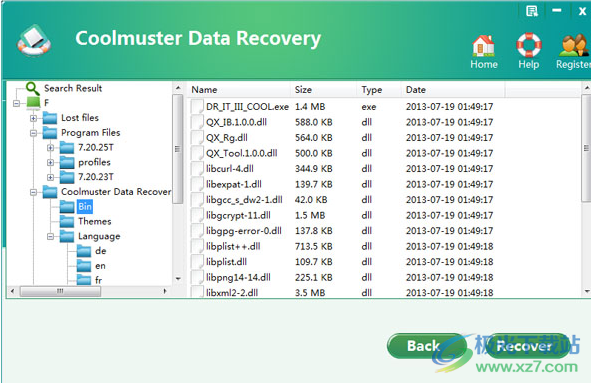Sort by Type column header

(379, 90)
